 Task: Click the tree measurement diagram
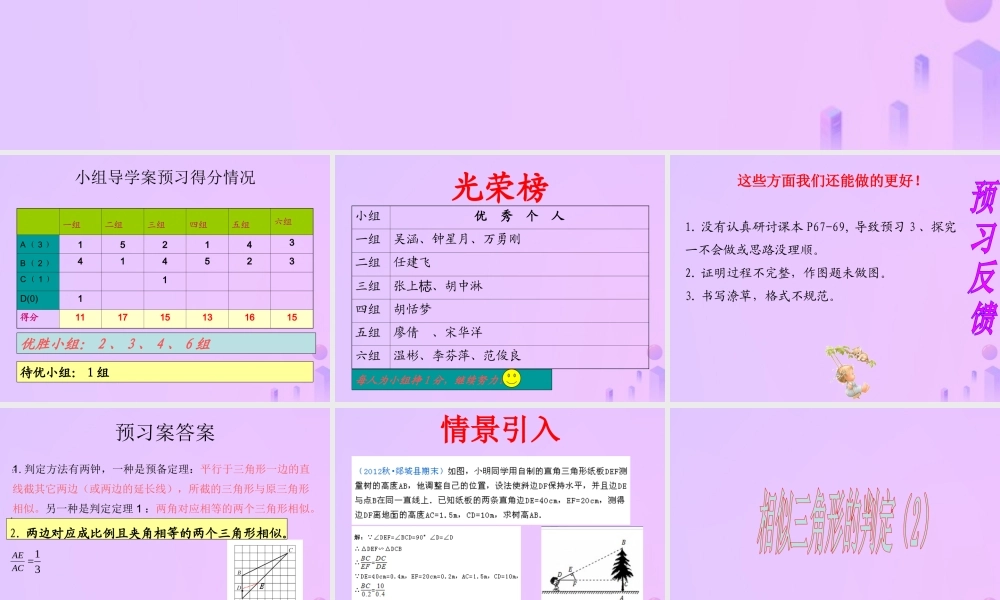592,564
